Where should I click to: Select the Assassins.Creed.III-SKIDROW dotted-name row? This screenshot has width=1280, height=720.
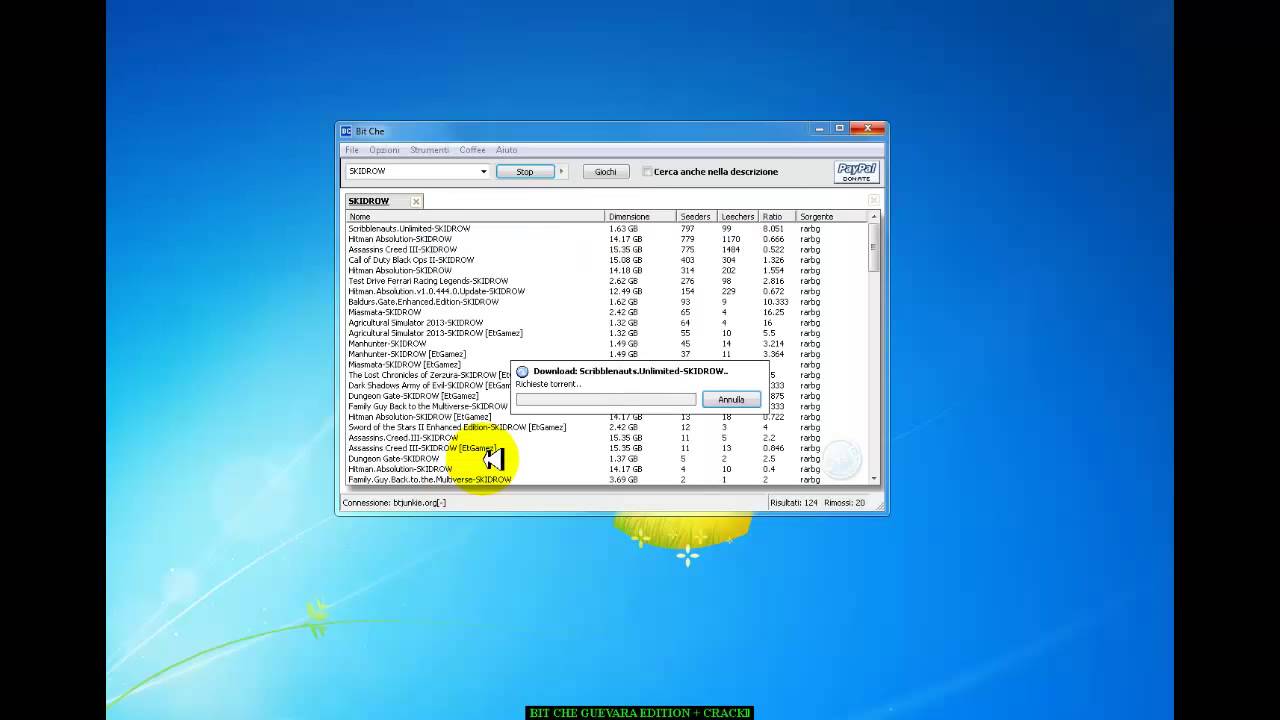point(607,438)
